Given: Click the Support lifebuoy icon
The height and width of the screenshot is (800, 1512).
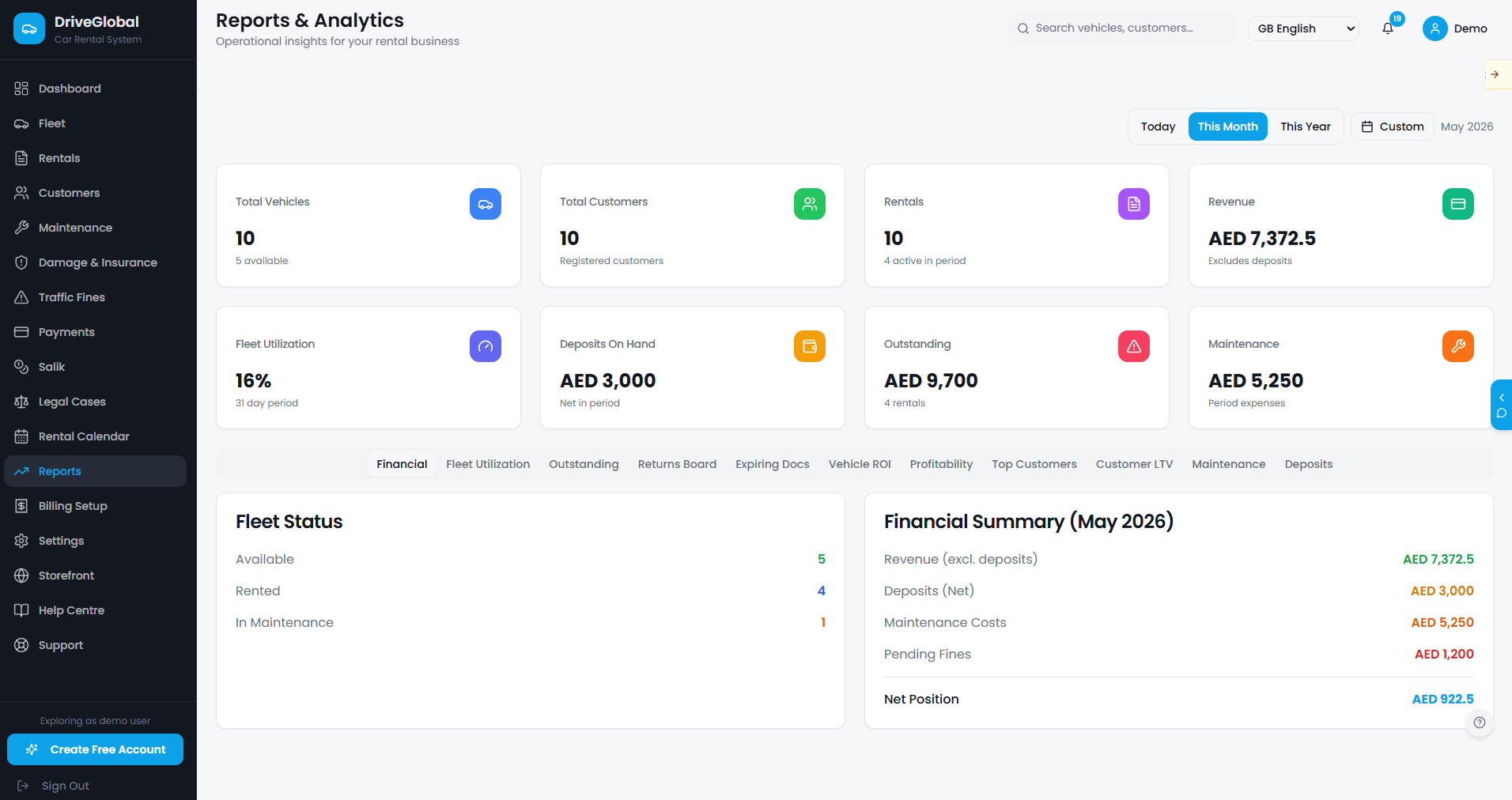Looking at the screenshot, I should tap(21, 645).
